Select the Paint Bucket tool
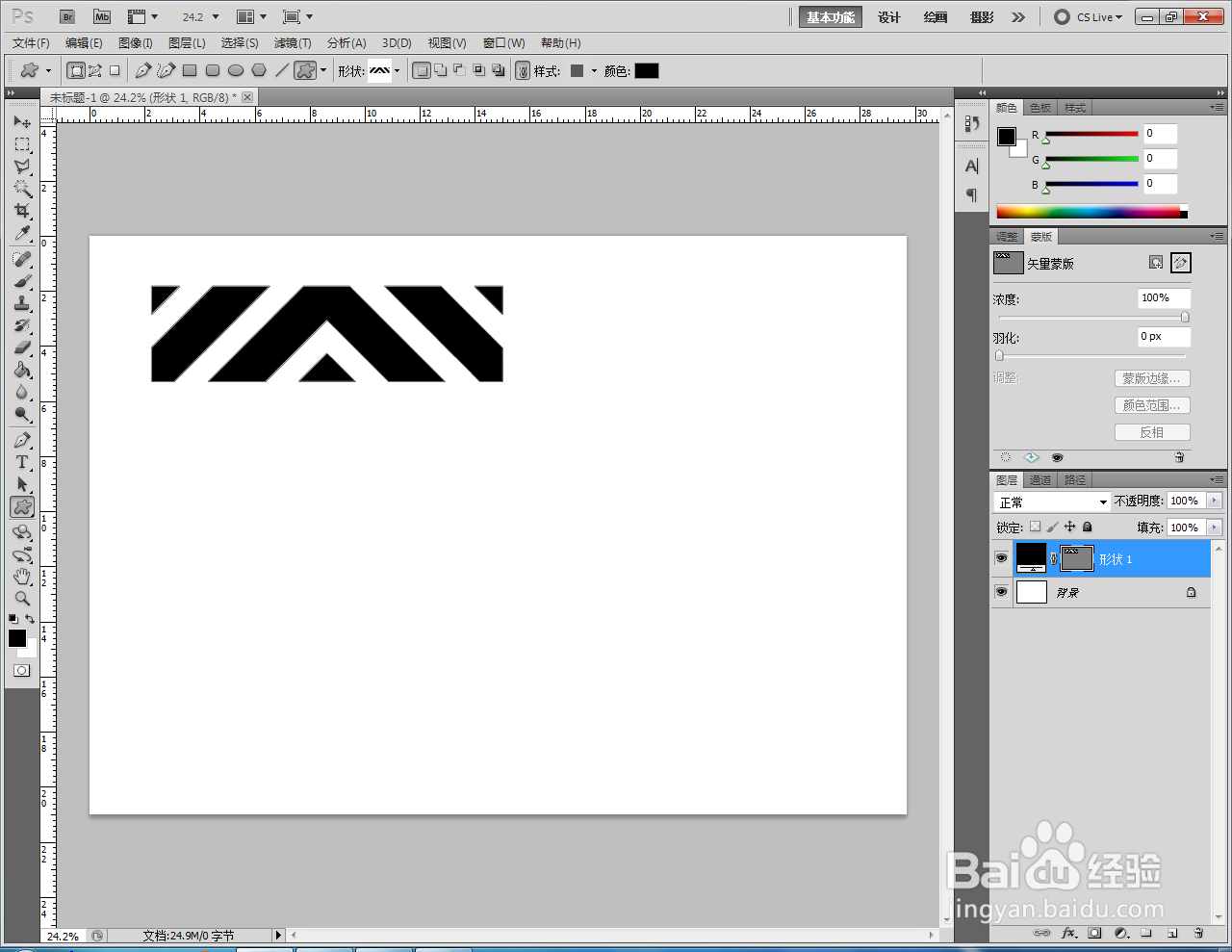 point(21,370)
